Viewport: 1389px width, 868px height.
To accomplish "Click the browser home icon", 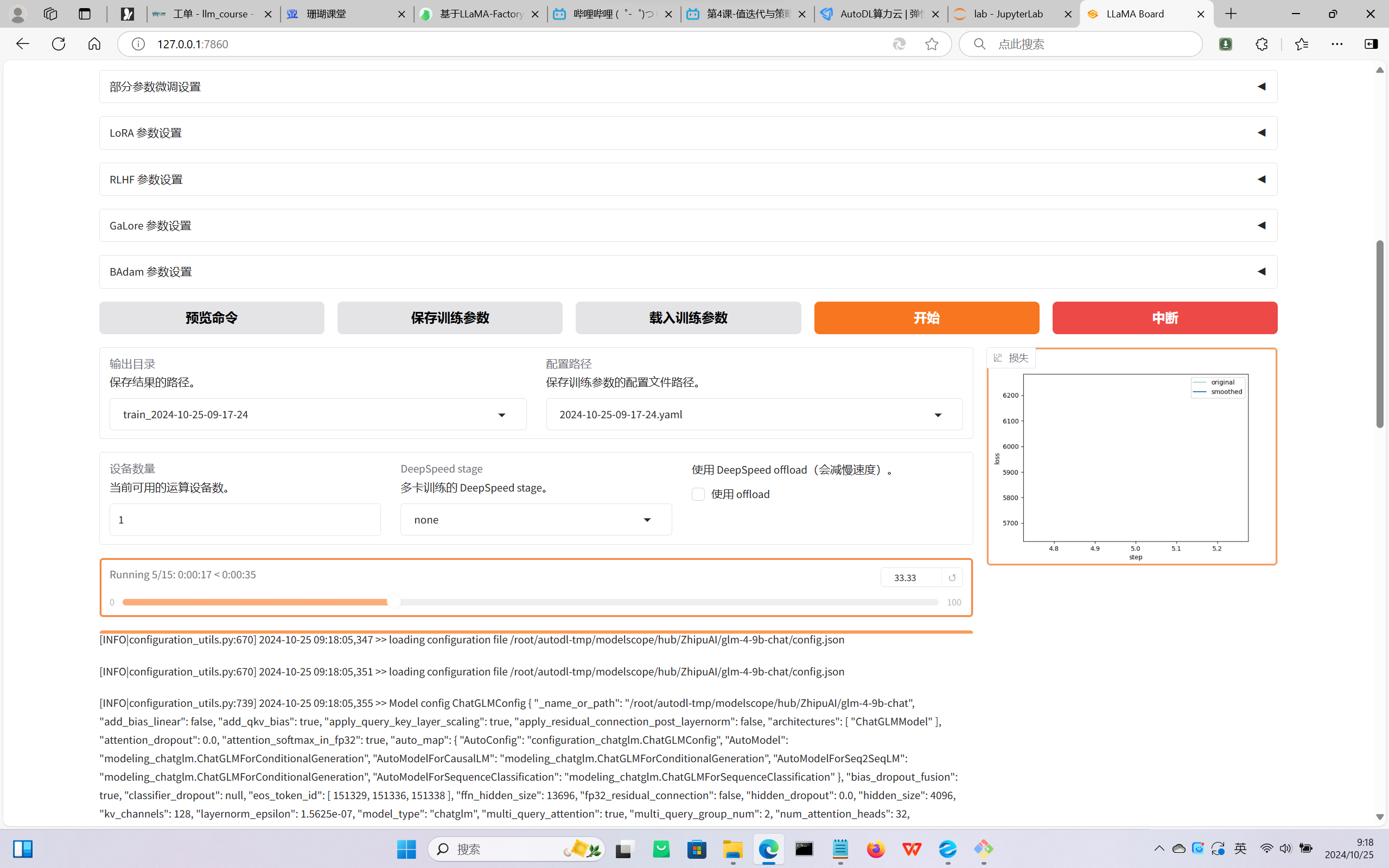I will 94,44.
